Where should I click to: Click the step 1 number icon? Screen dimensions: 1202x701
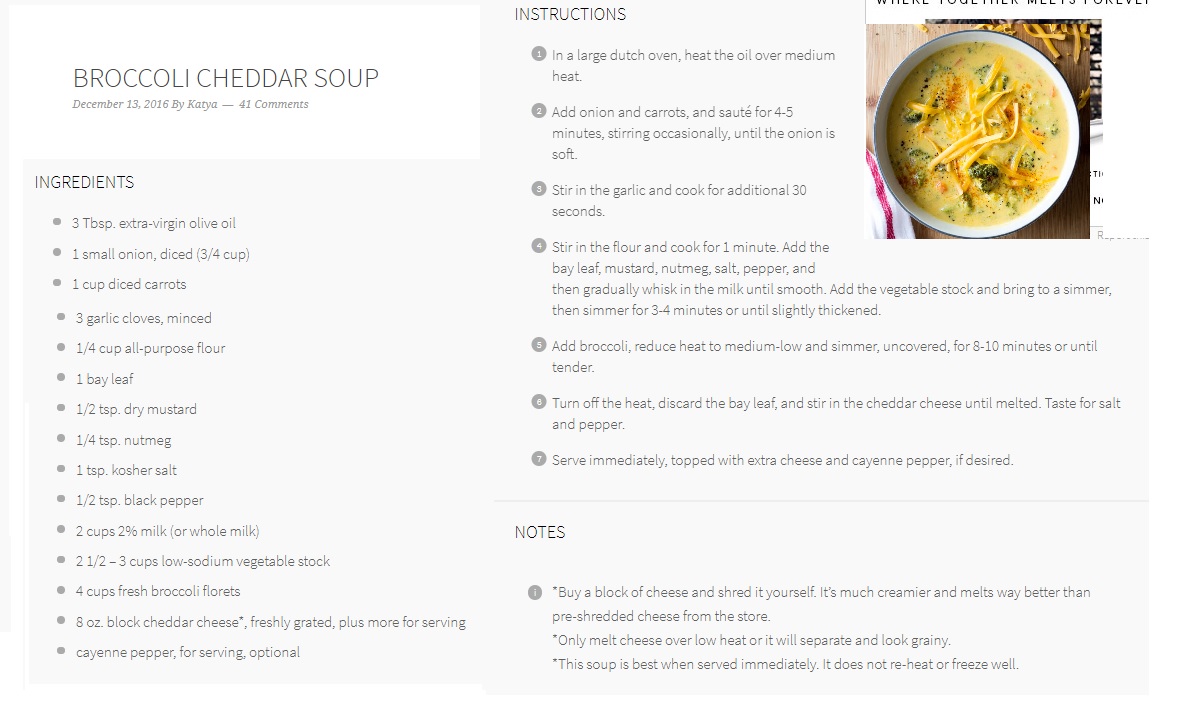(x=539, y=54)
